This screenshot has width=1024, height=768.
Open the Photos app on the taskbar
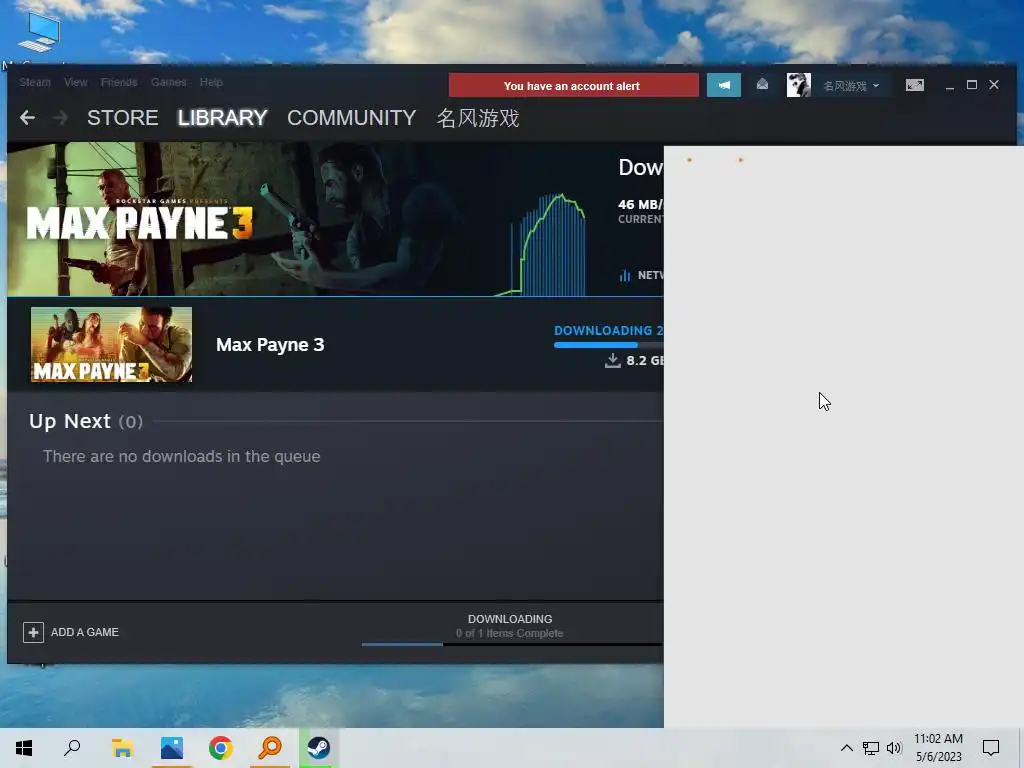click(x=172, y=748)
